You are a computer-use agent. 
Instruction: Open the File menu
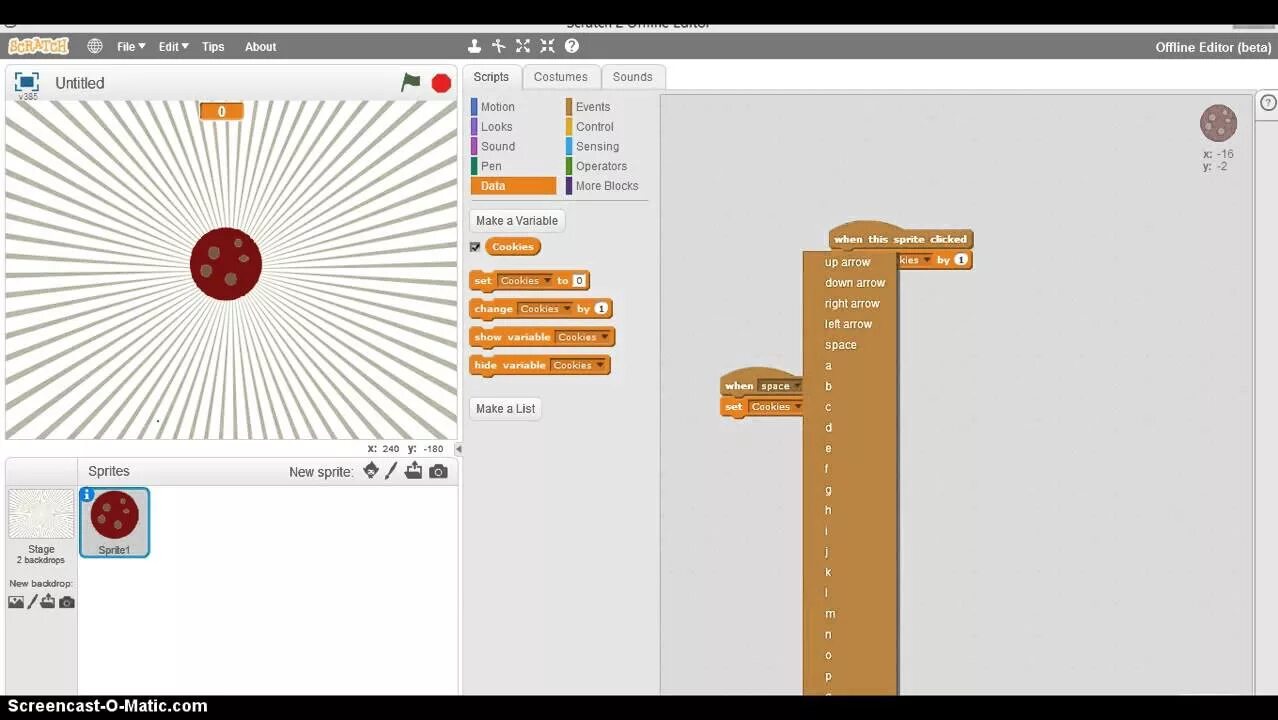(131, 46)
